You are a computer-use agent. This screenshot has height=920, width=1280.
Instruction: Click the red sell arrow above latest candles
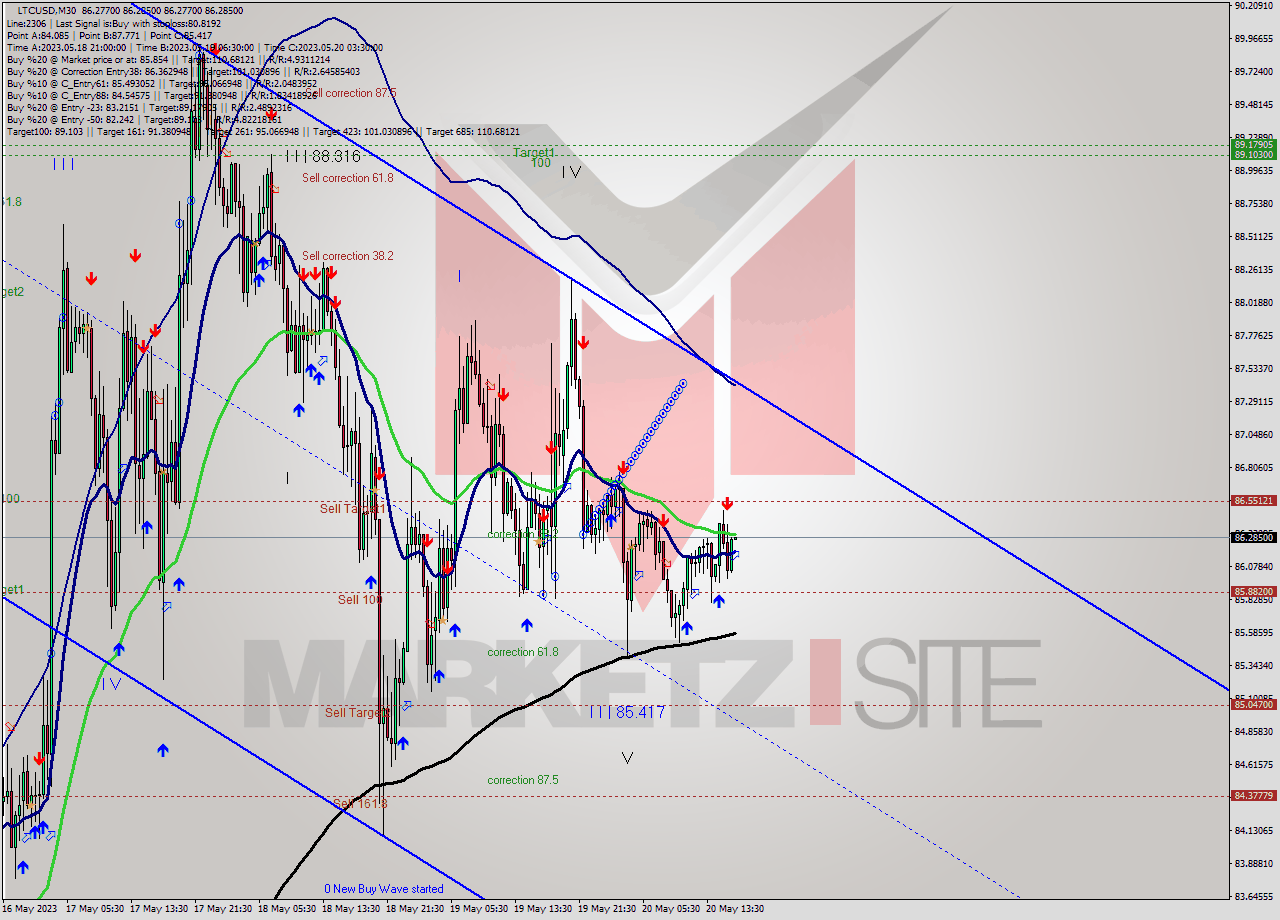[727, 504]
